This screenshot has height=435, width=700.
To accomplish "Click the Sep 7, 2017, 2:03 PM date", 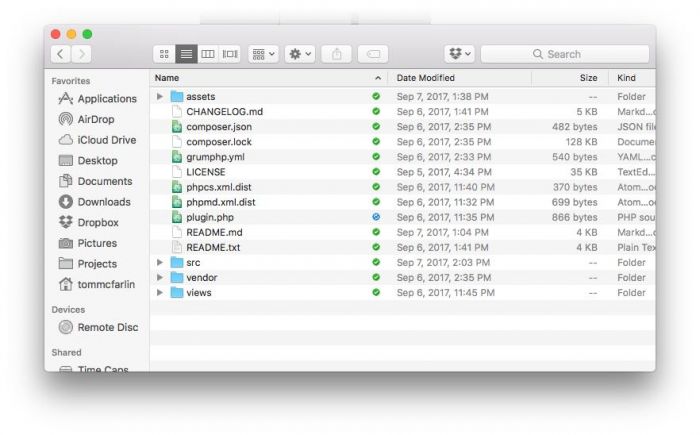I will coord(443,263).
